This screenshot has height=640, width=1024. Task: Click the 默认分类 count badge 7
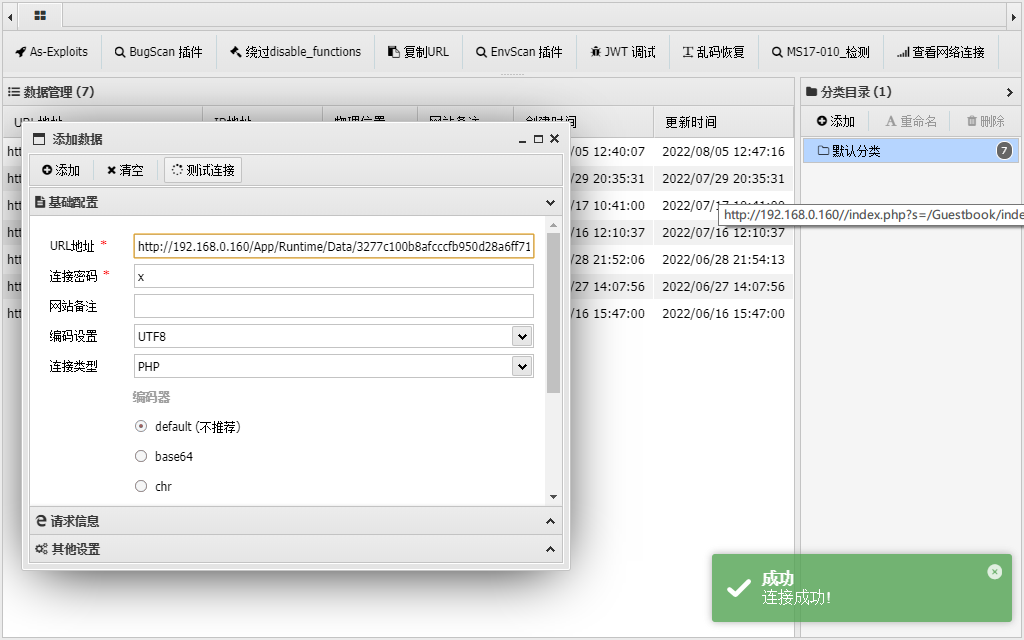pyautogui.click(x=1004, y=151)
